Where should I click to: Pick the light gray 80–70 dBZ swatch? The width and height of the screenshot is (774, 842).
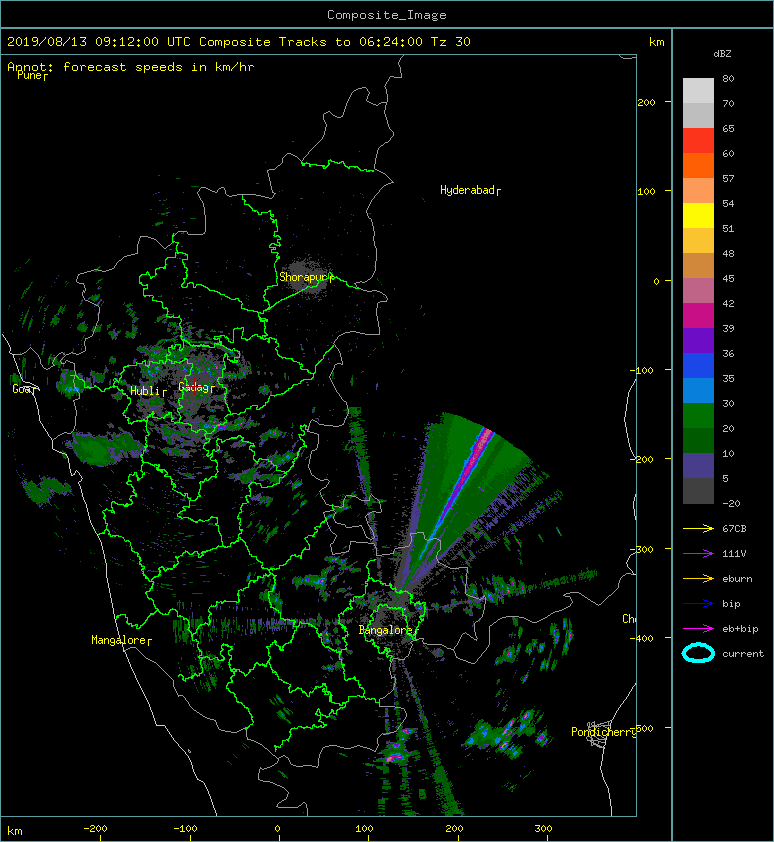pyautogui.click(x=698, y=91)
